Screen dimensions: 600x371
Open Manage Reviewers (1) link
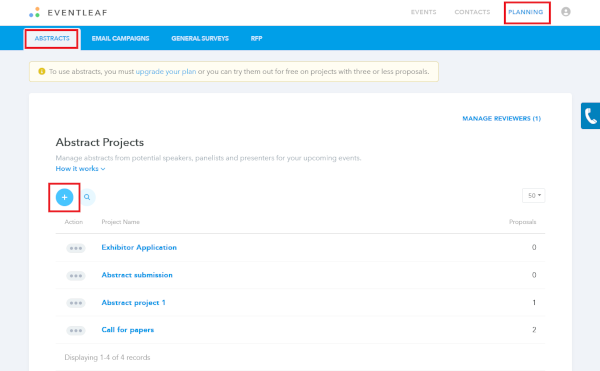502,119
